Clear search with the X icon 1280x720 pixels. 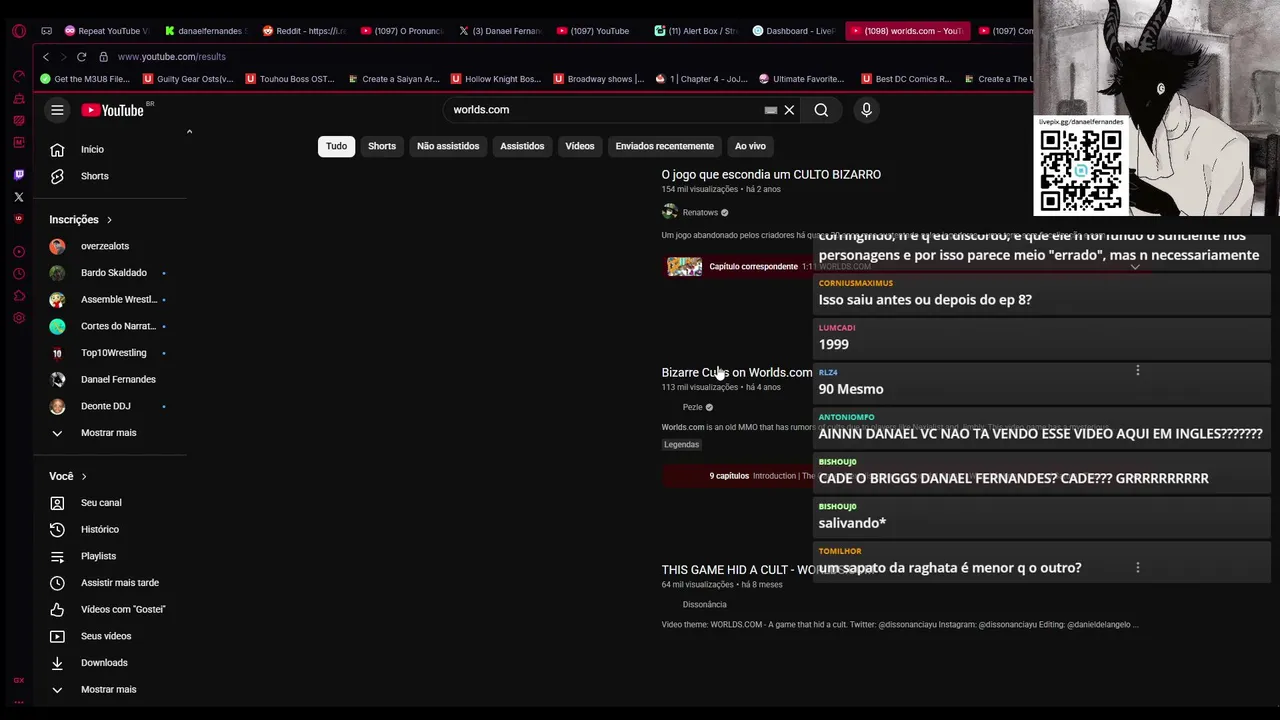(x=789, y=110)
